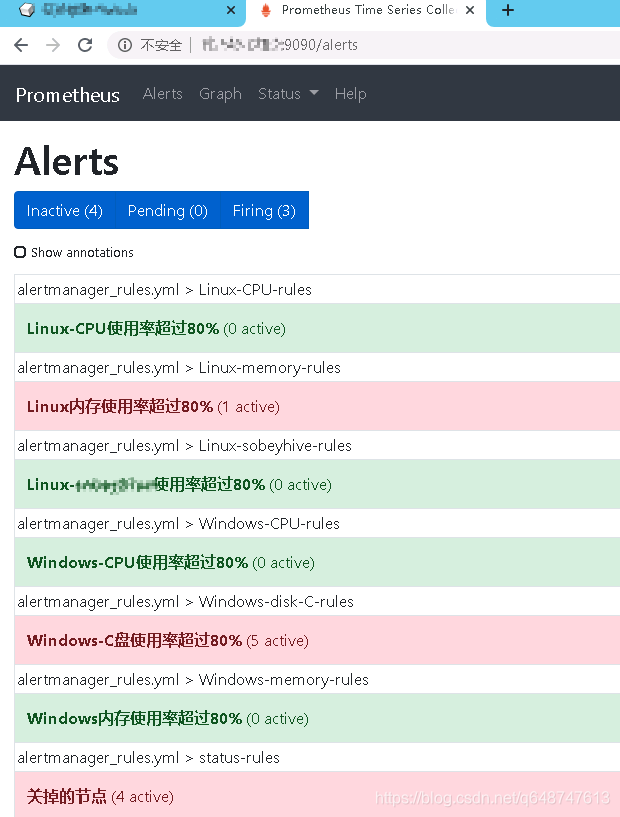Click the address bar URL ending in 9090/alerts
Image resolution: width=620 pixels, height=817 pixels.
280,45
